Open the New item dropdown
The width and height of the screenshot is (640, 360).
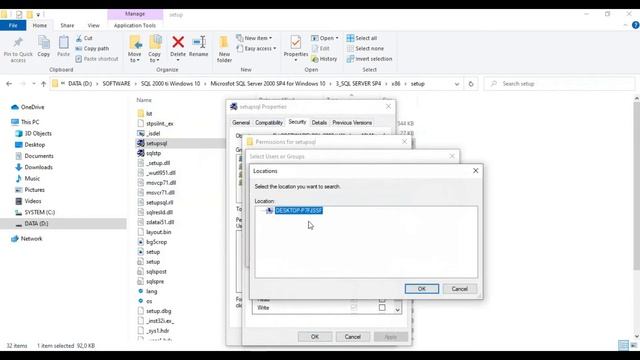click(x=254, y=38)
